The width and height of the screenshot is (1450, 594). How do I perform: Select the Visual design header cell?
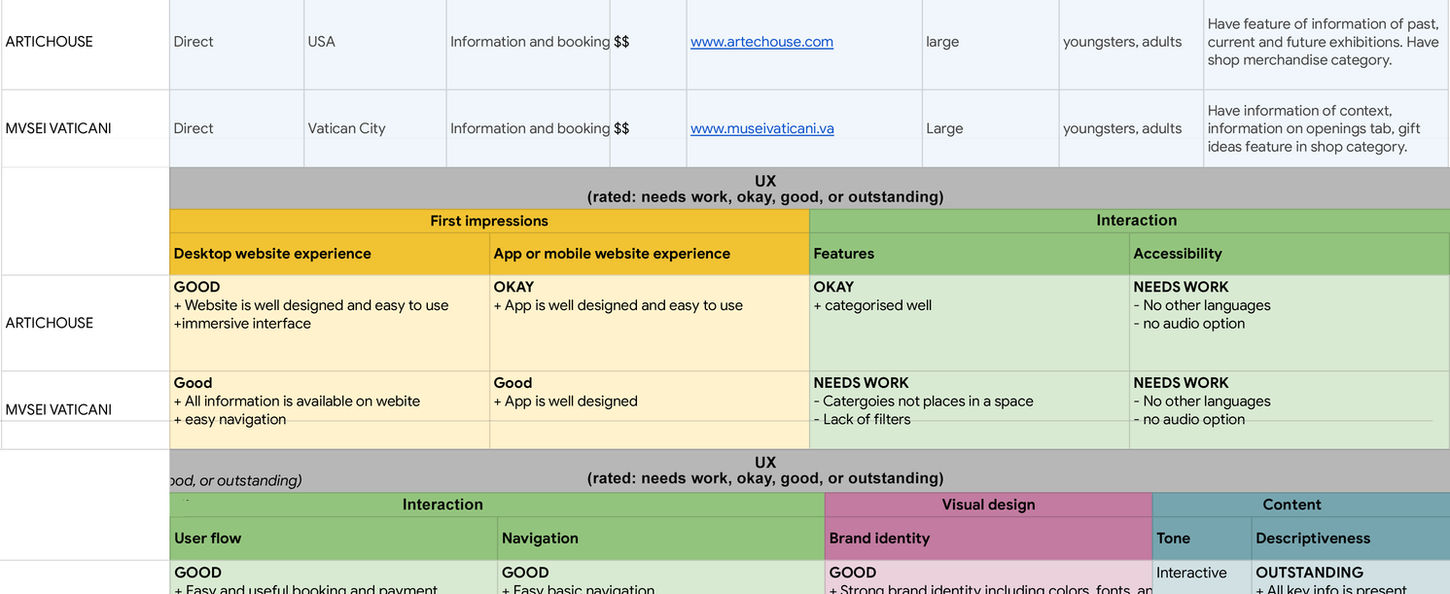pos(988,505)
